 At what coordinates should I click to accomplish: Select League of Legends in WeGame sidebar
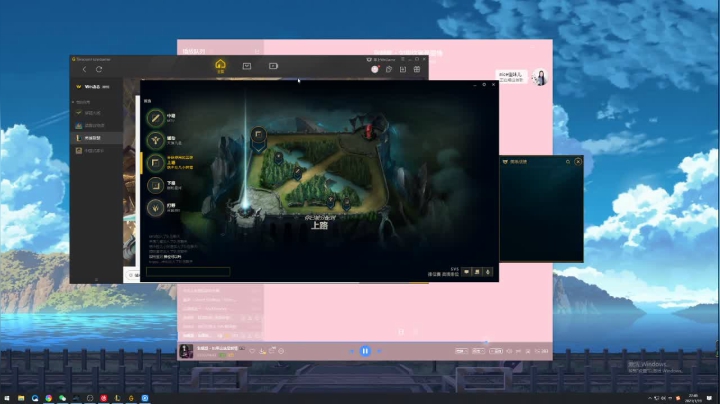[96, 138]
